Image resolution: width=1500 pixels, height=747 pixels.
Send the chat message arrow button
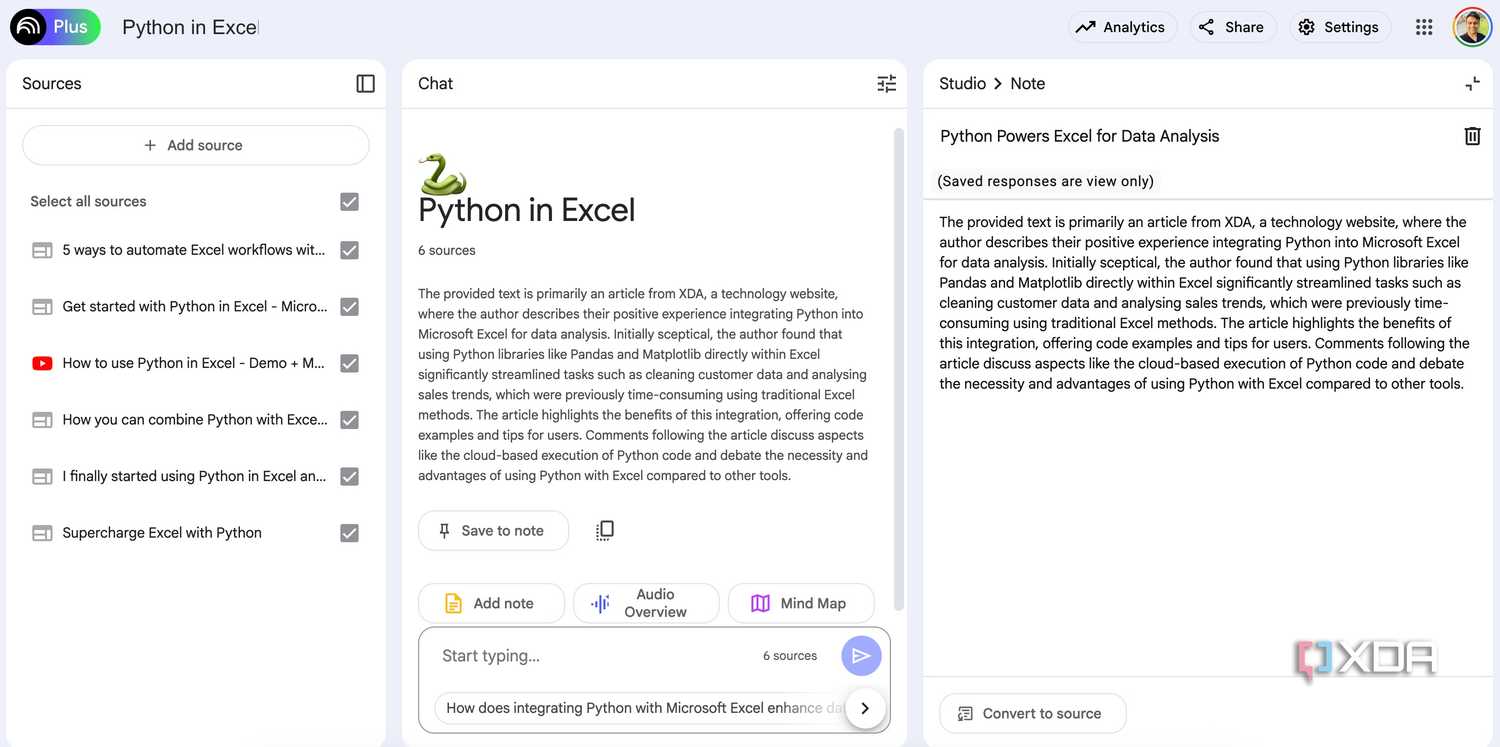coord(861,656)
